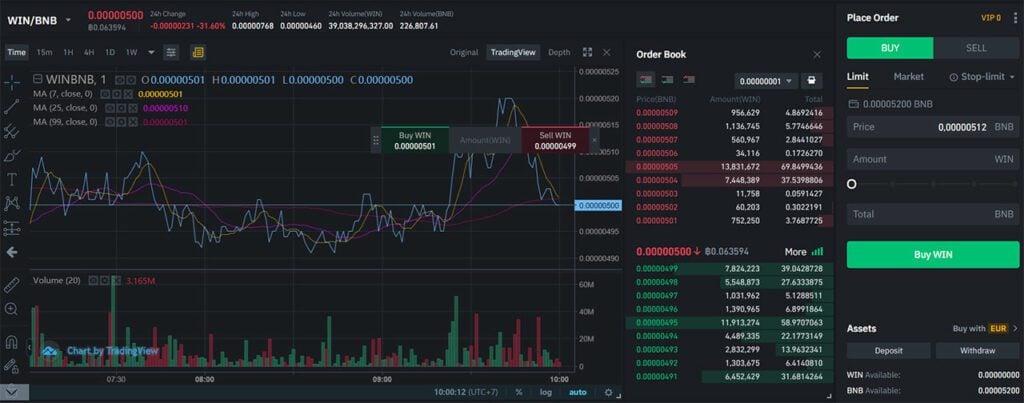Click the icon beside the order book precision selector
This screenshot has width=1024, height=403.
(811, 81)
